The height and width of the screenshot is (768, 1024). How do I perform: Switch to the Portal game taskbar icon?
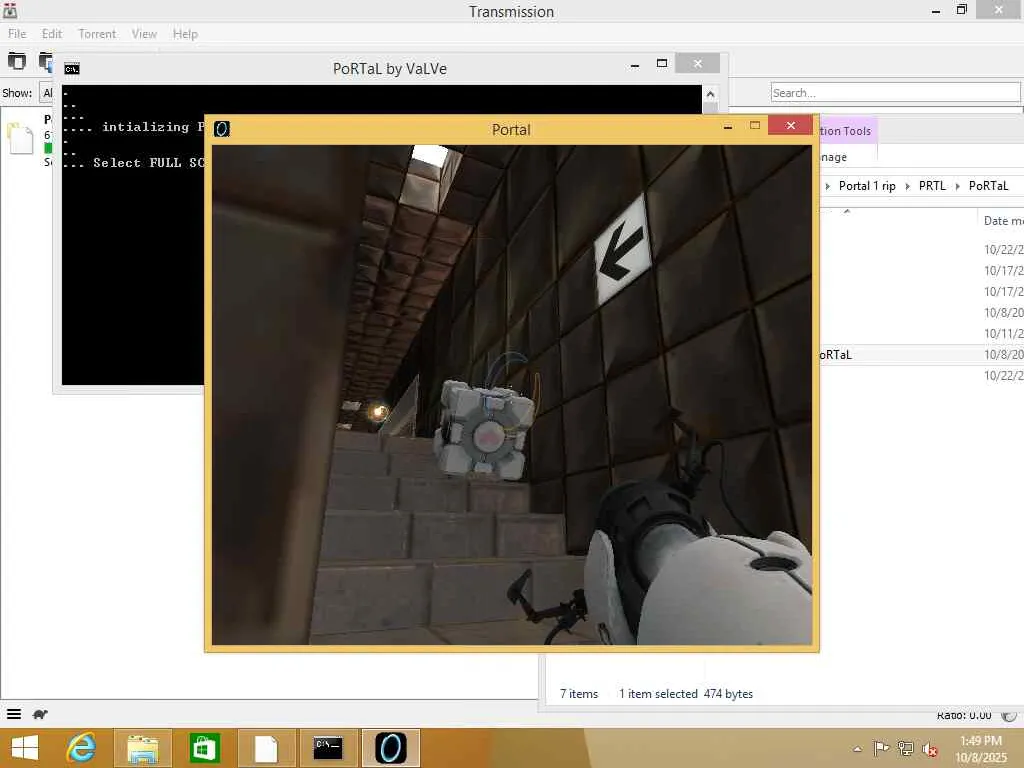(x=391, y=748)
